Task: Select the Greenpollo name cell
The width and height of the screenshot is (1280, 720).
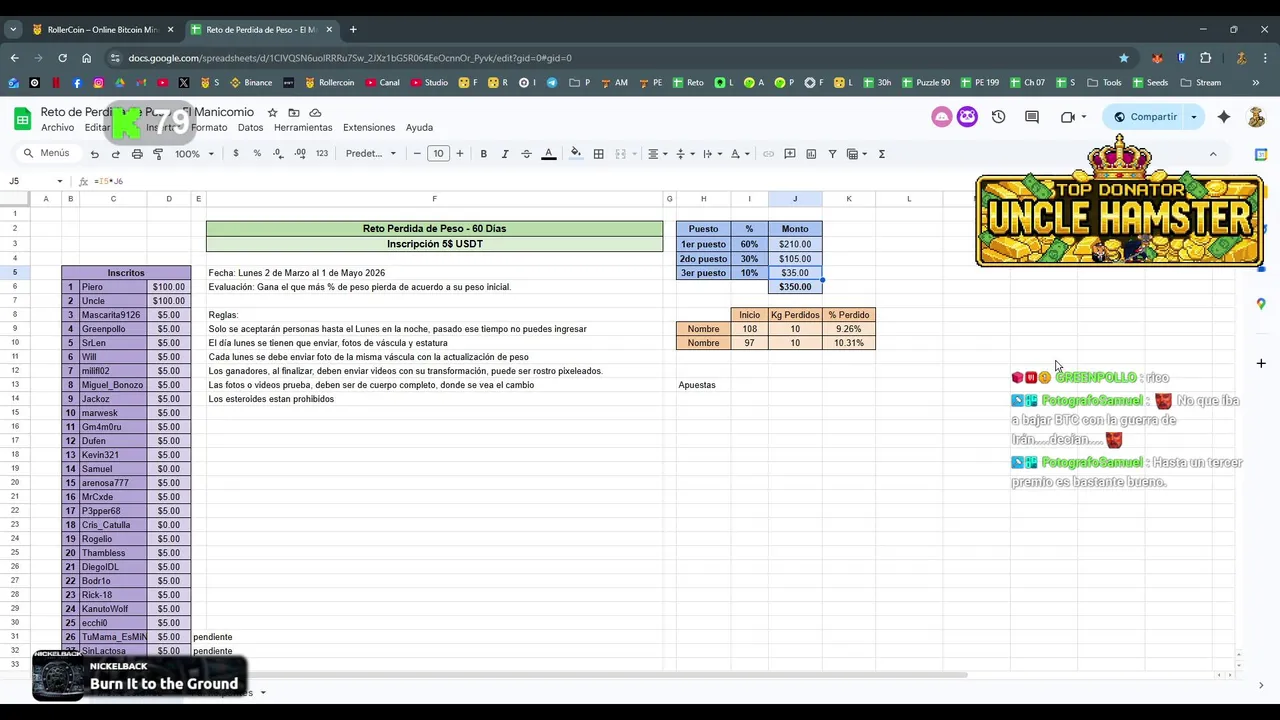Action: pyautogui.click(x=113, y=329)
